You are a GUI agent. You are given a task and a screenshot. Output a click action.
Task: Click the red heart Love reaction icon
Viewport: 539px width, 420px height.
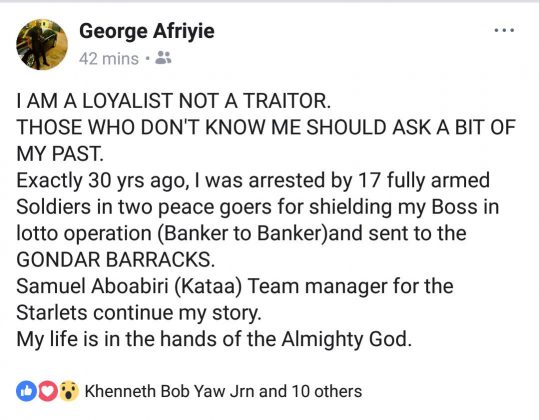click(x=47, y=391)
